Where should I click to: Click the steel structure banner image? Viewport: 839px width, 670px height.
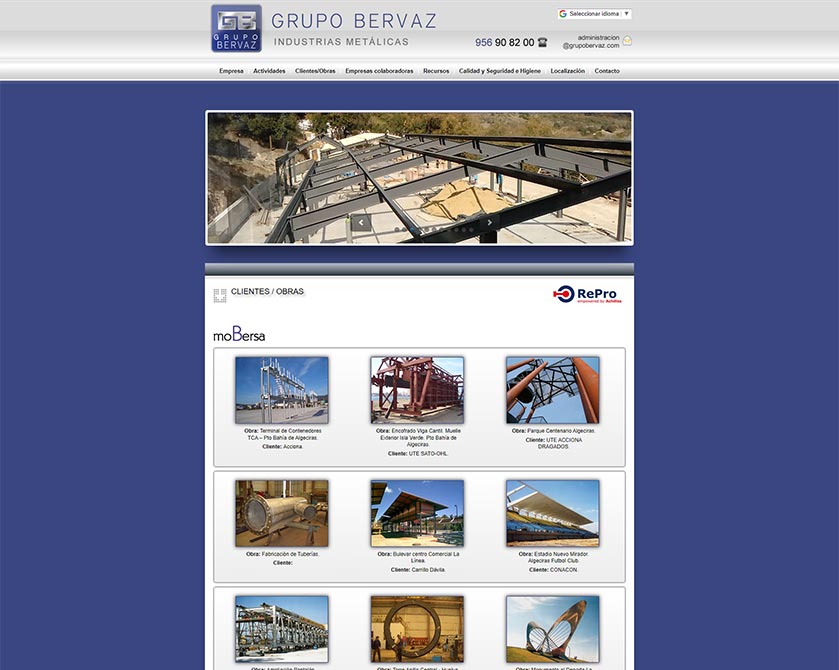point(420,178)
